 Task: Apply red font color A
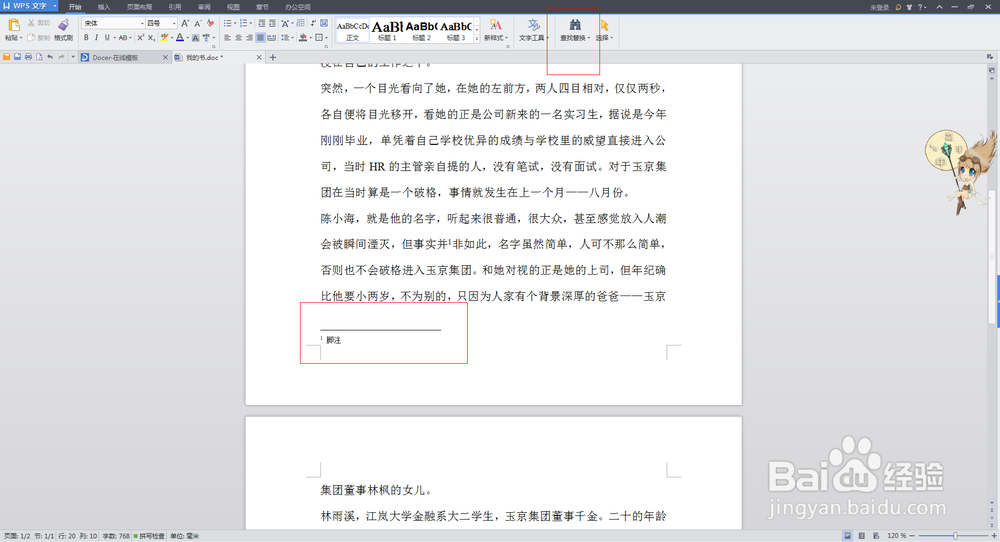[x=180, y=38]
